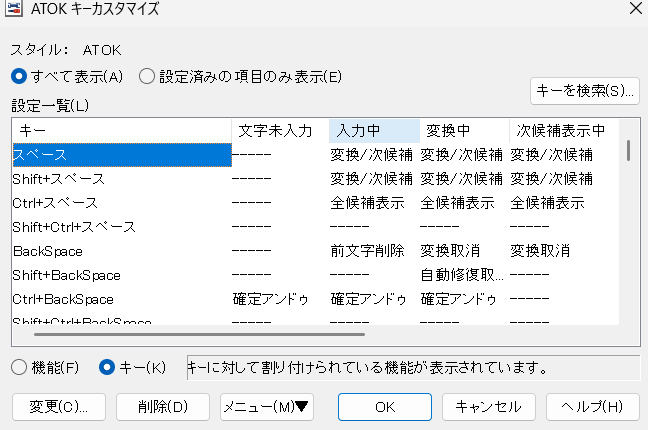Open the キーを検索(S)... search button

585,91
